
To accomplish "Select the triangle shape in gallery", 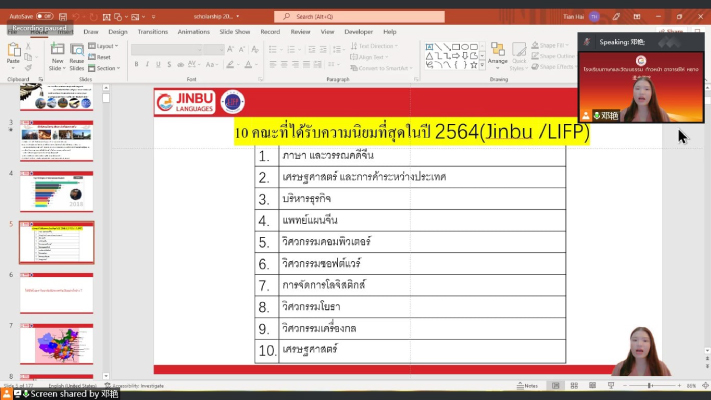I will [429, 56].
